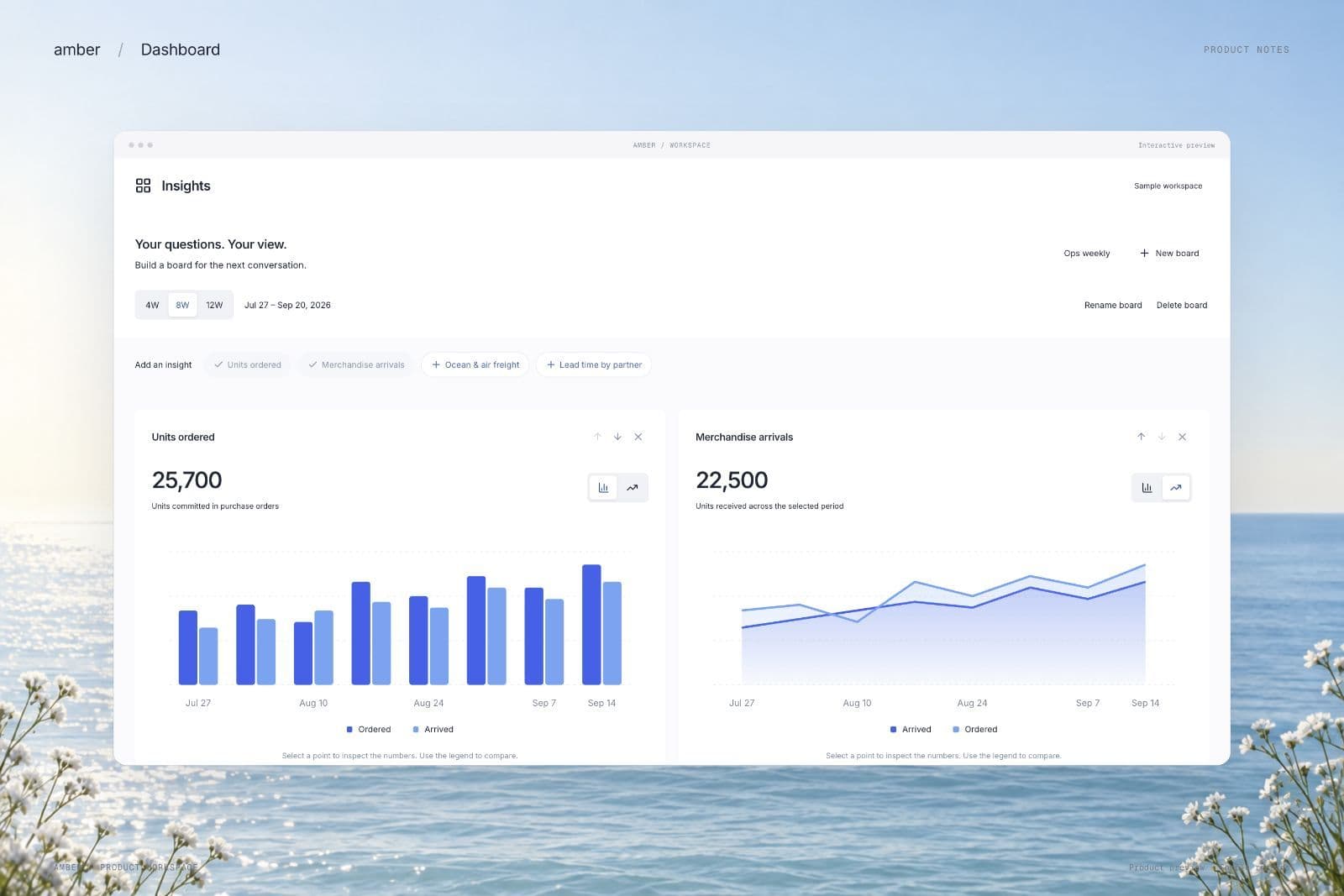Toggle the Units ordered insight chip
This screenshot has width=1344, height=896.
pos(248,364)
